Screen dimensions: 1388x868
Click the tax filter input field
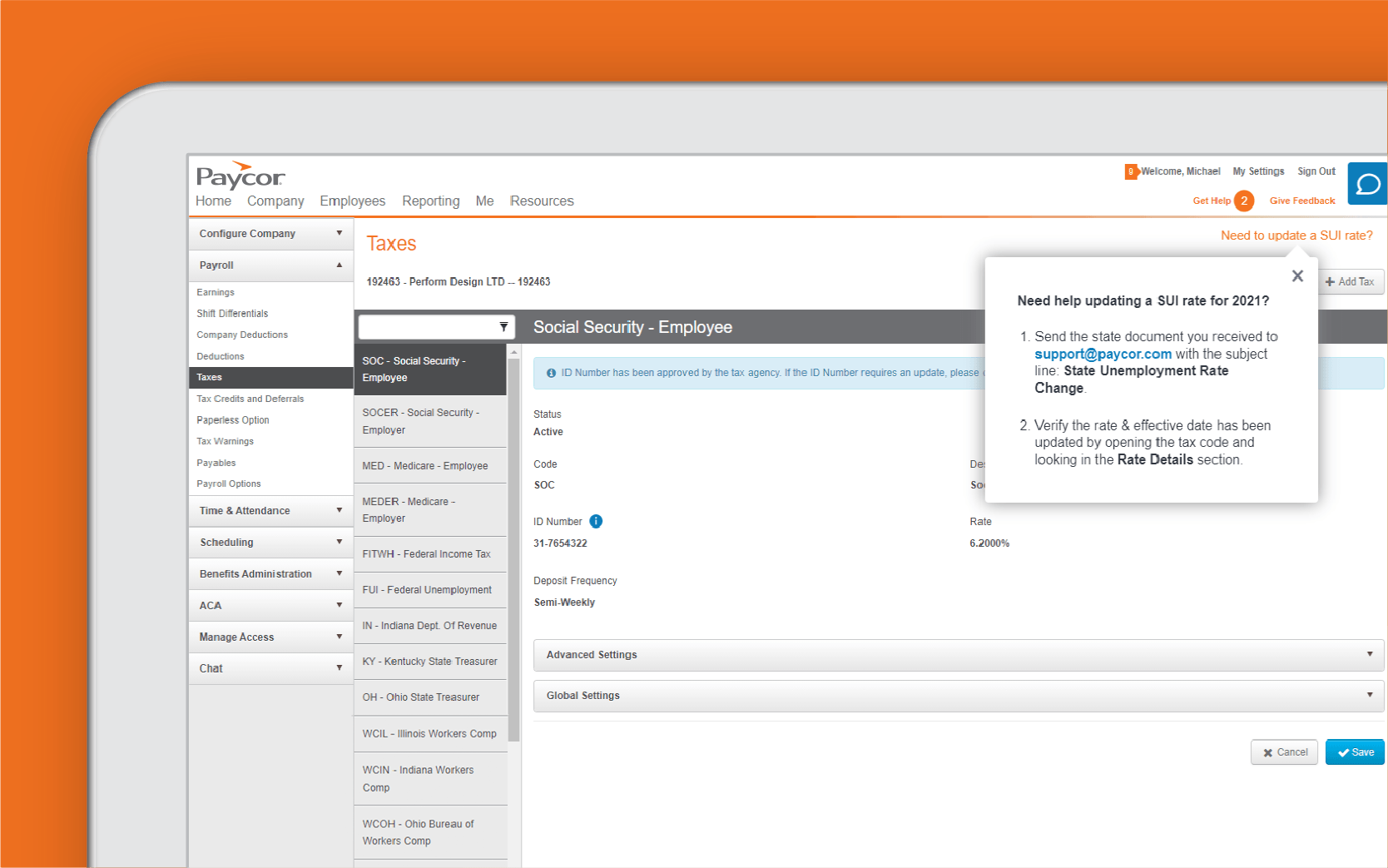pos(436,327)
